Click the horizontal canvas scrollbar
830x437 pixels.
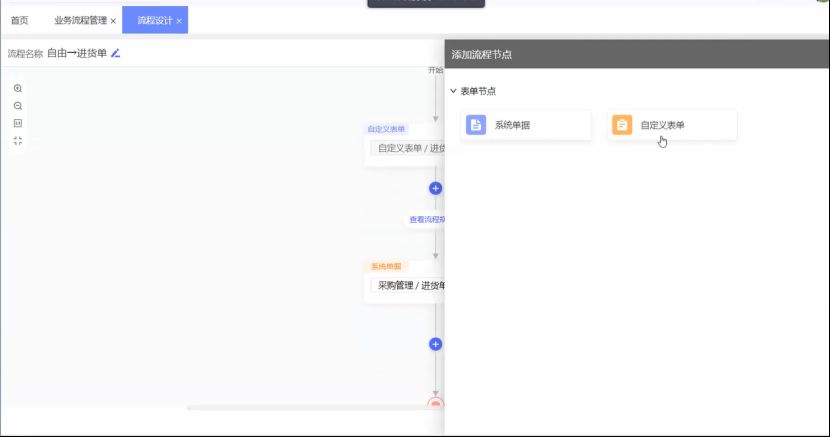coord(315,408)
